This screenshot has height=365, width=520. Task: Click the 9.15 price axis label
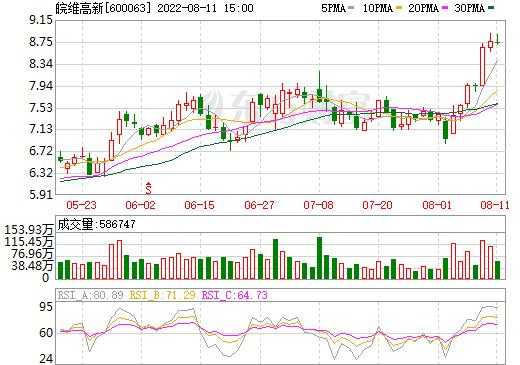coord(41,20)
